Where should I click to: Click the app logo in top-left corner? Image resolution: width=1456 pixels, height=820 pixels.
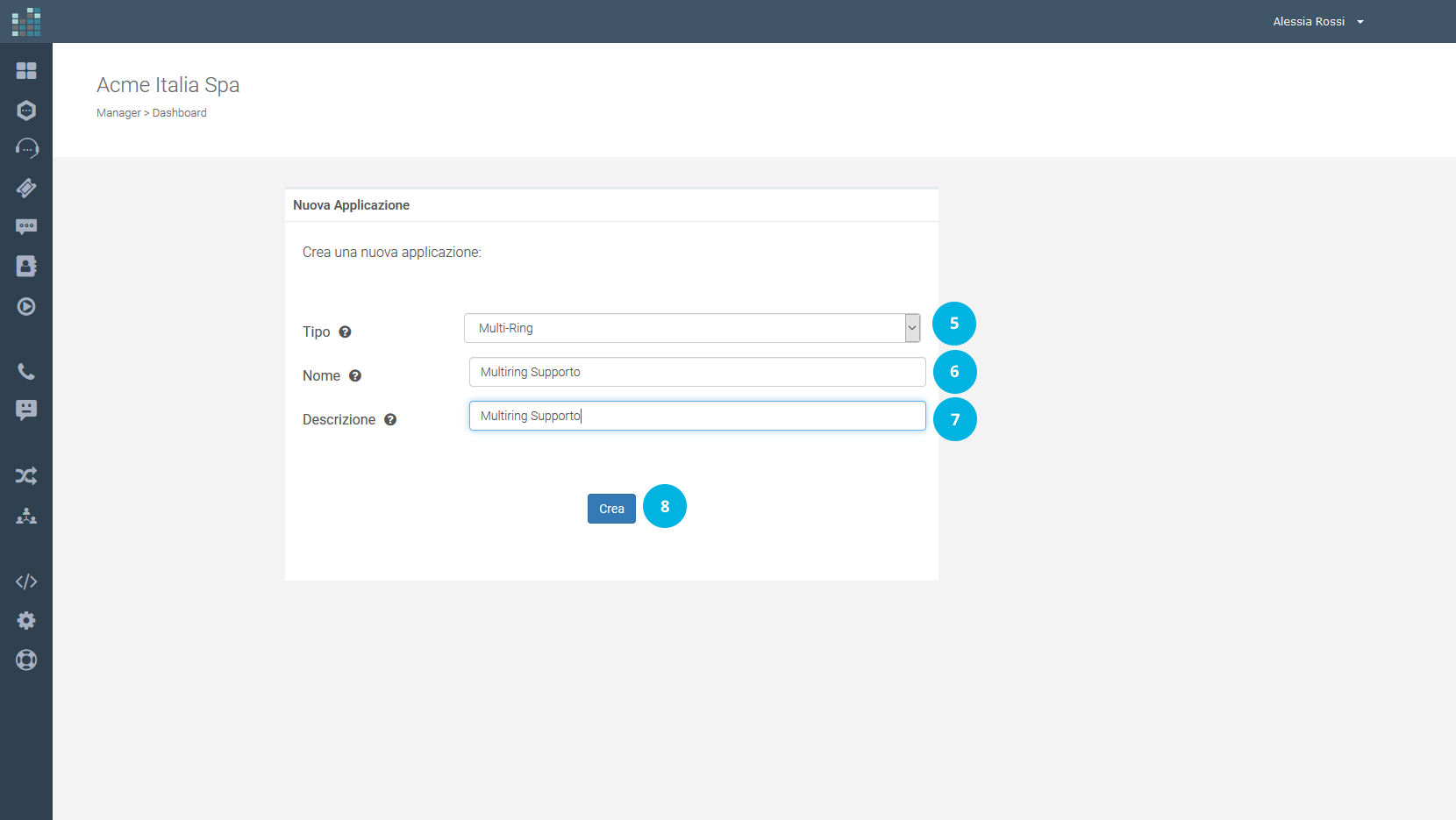(26, 22)
